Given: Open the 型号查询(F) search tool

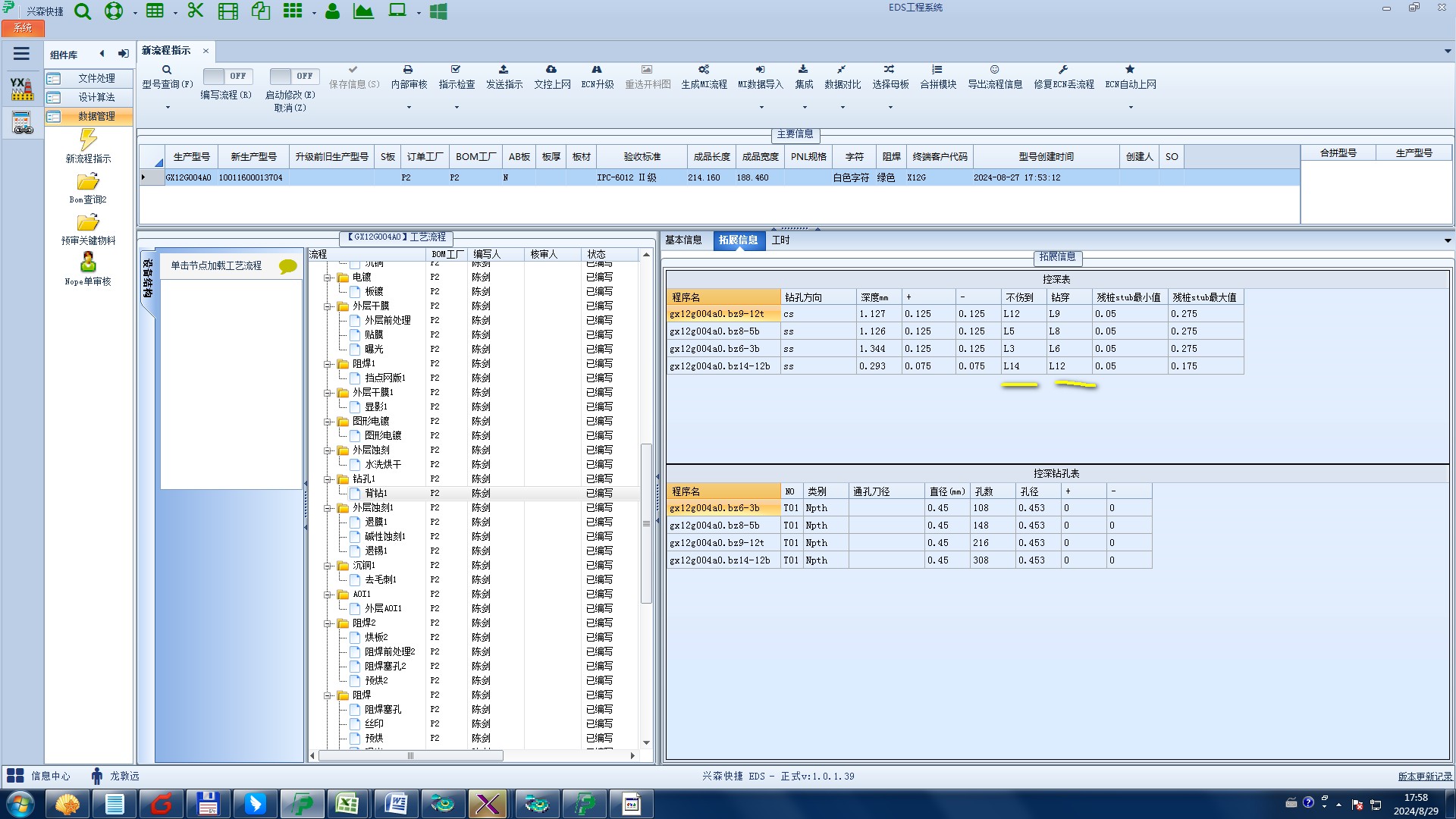Looking at the screenshot, I should [x=167, y=70].
